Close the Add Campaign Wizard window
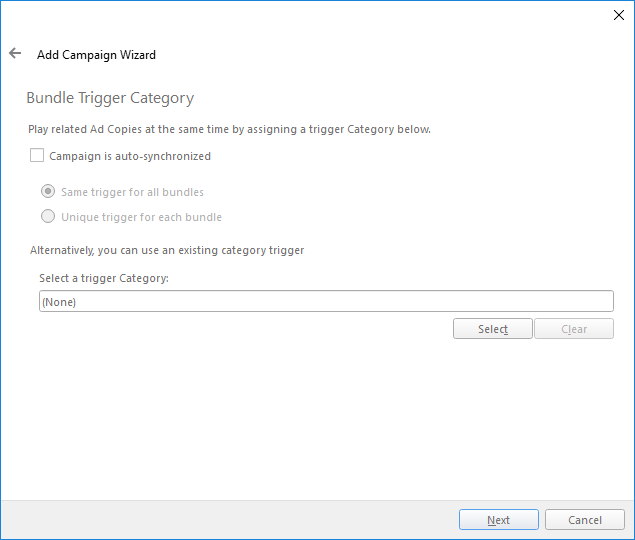This screenshot has height=540, width=635. 618,15
